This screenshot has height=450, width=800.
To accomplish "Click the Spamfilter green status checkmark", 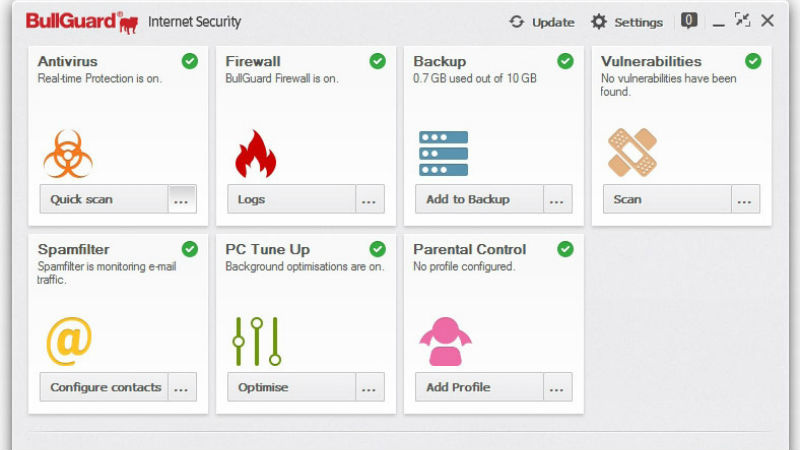I will point(190,249).
